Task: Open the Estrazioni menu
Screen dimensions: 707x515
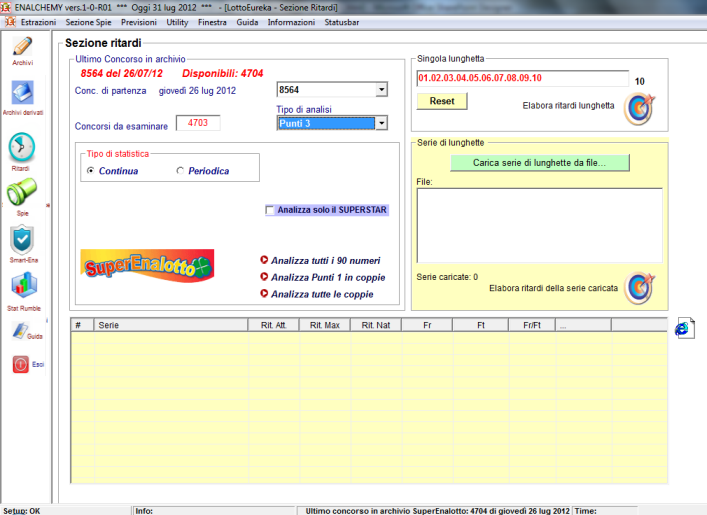Action: click(38, 22)
